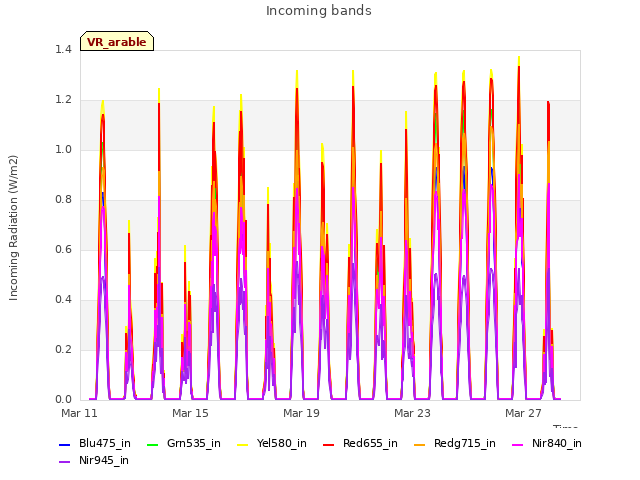The width and height of the screenshot is (640, 480).
Task: Click the 0.4 y-axis tick label
Action: (63, 300)
